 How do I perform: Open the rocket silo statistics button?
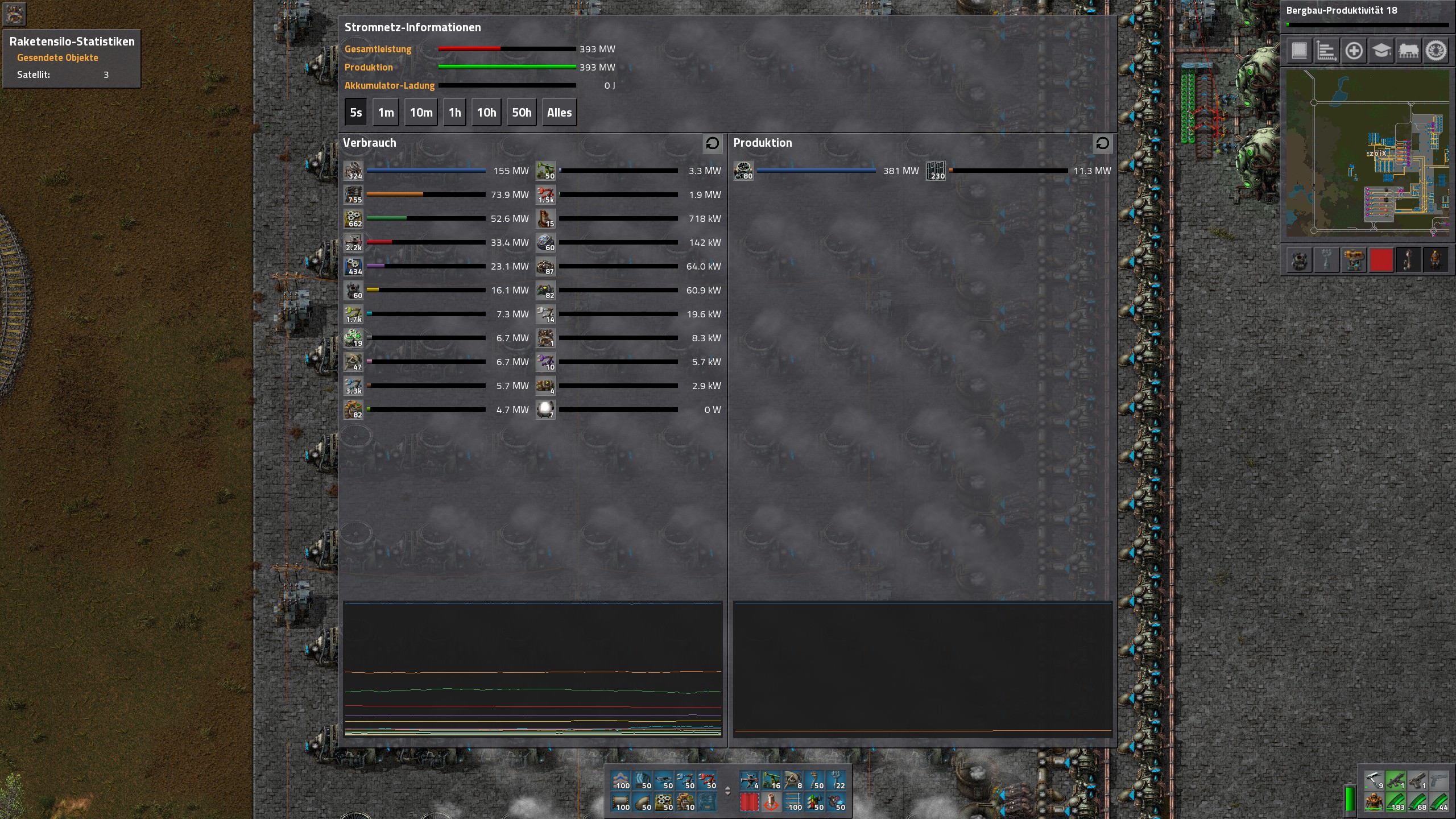14,14
